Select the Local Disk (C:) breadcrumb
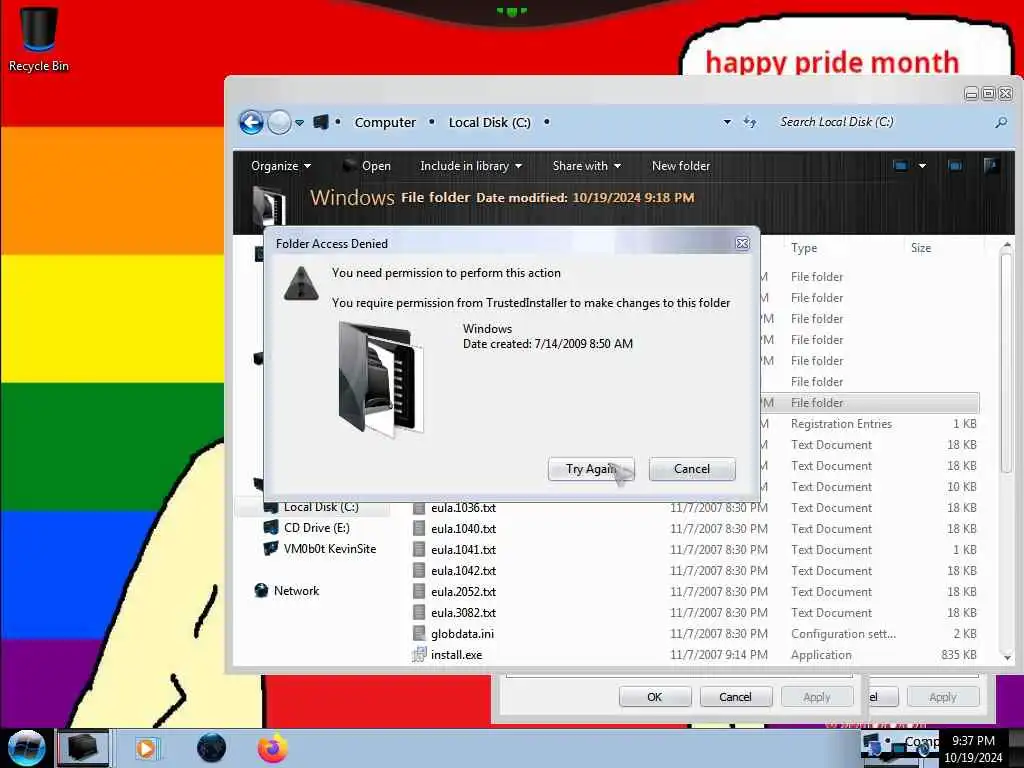 pyautogui.click(x=489, y=122)
